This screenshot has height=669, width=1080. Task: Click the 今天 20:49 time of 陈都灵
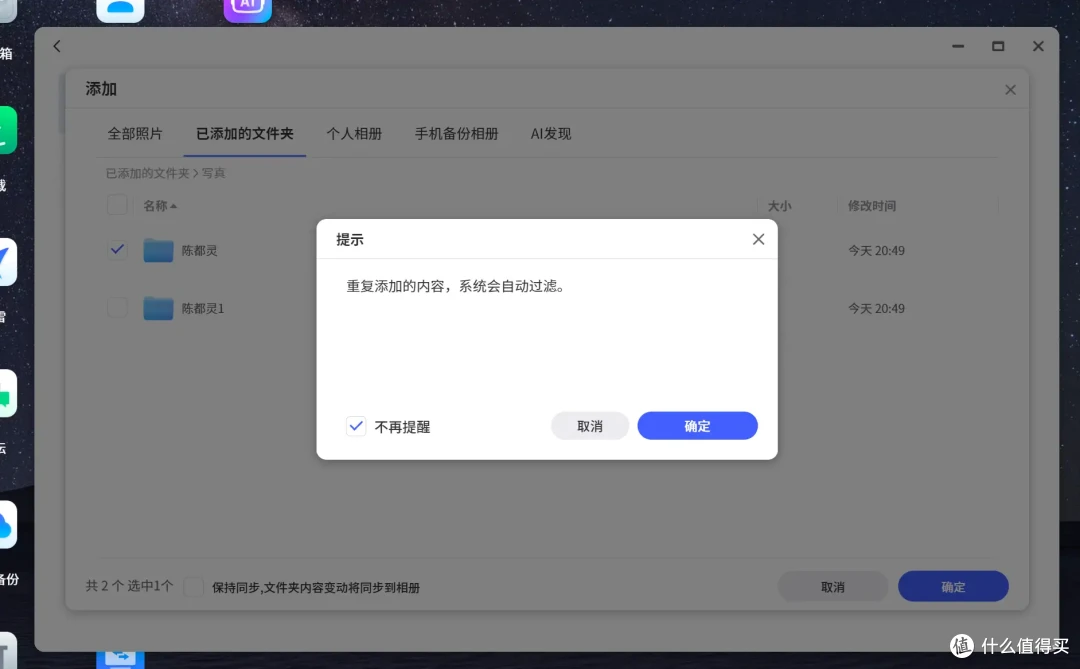click(x=876, y=251)
